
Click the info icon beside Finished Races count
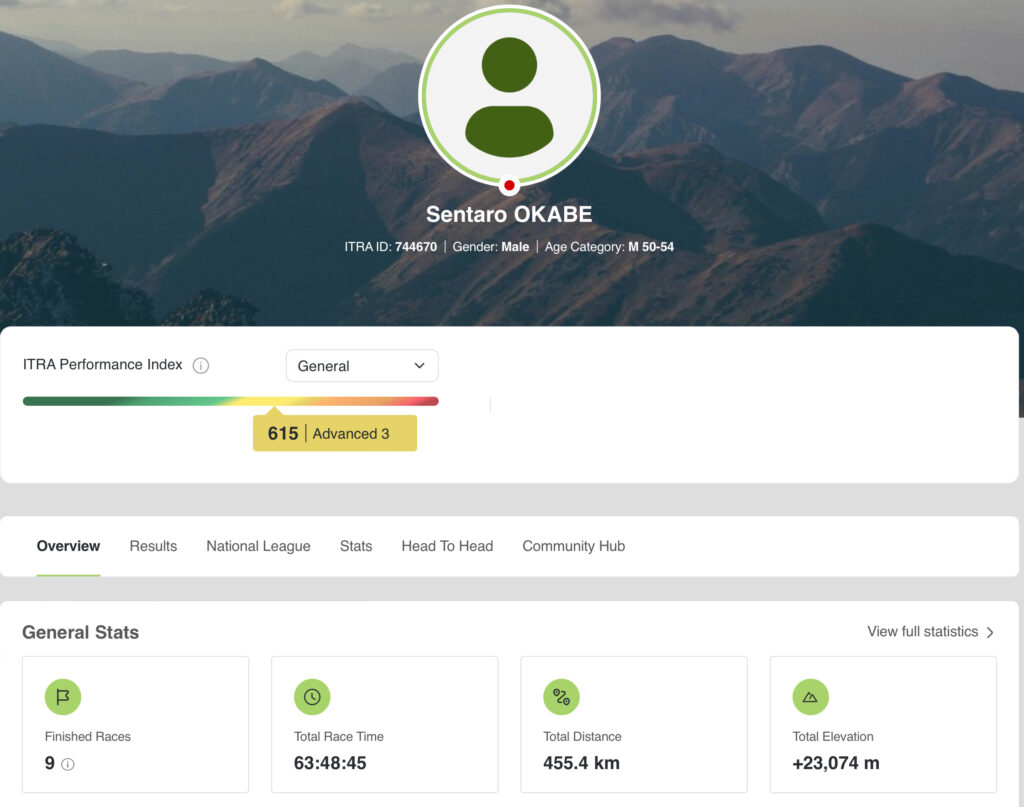tap(68, 765)
